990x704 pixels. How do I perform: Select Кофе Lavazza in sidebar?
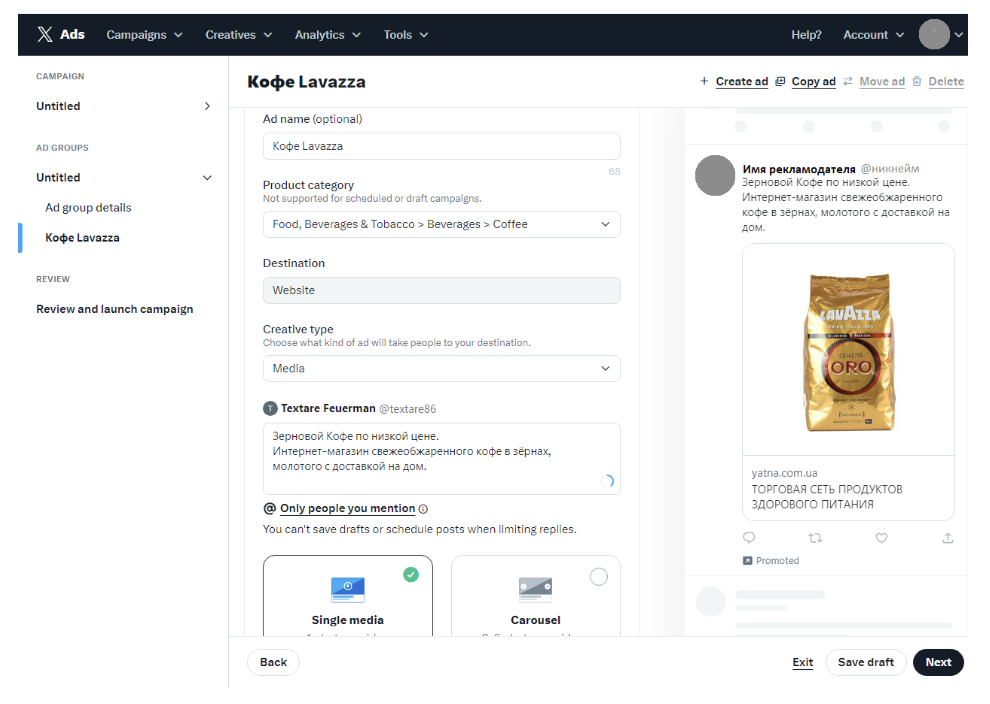82,238
